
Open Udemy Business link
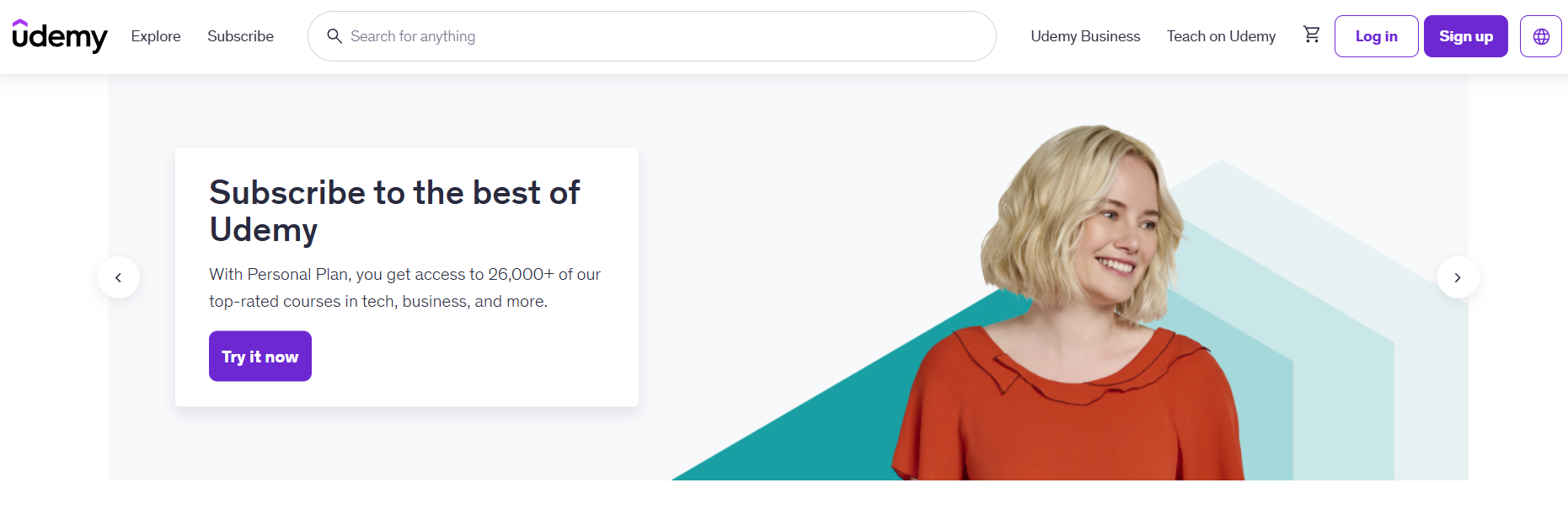coord(1085,36)
